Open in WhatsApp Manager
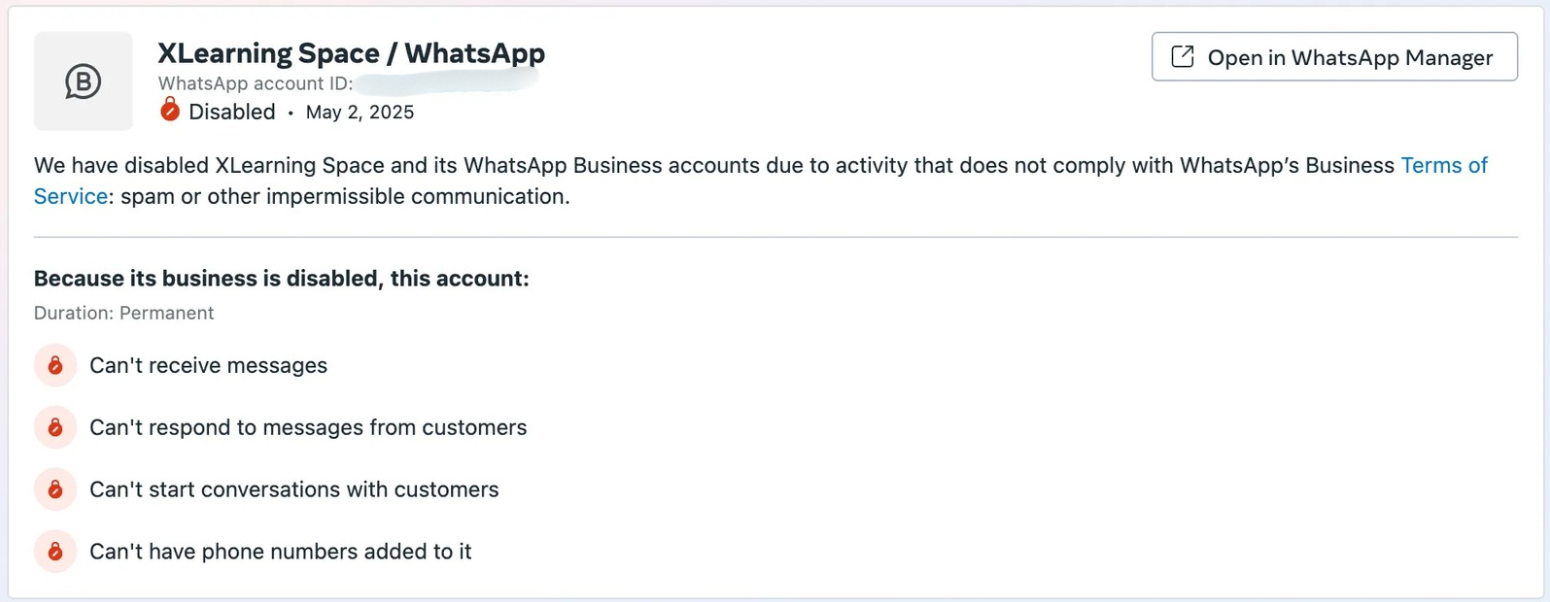 (x=1334, y=57)
